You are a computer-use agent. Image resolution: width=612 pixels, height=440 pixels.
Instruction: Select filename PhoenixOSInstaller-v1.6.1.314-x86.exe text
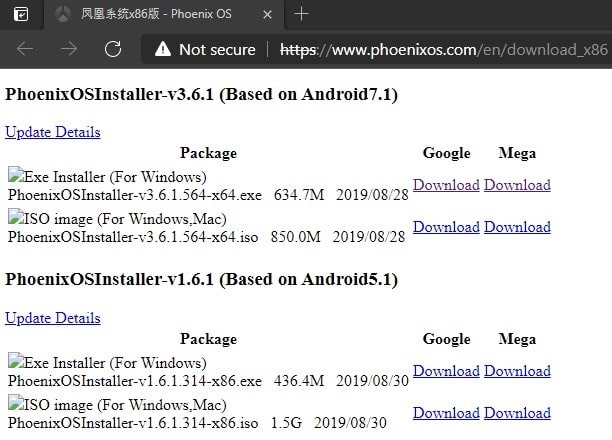click(135, 381)
